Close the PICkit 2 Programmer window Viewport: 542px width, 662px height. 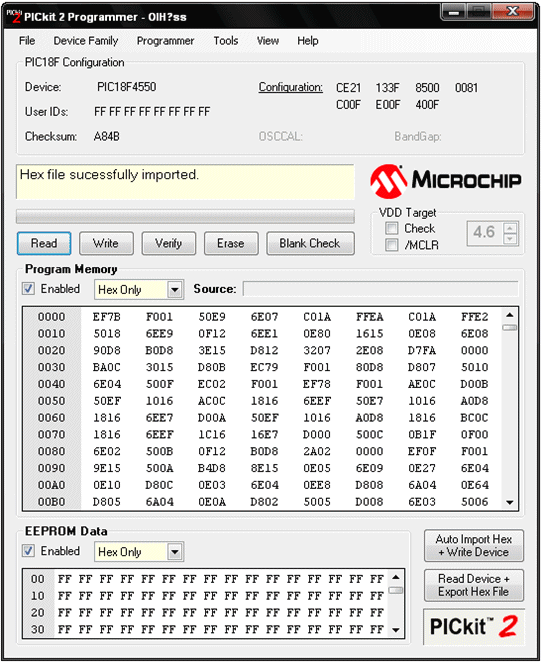512,12
